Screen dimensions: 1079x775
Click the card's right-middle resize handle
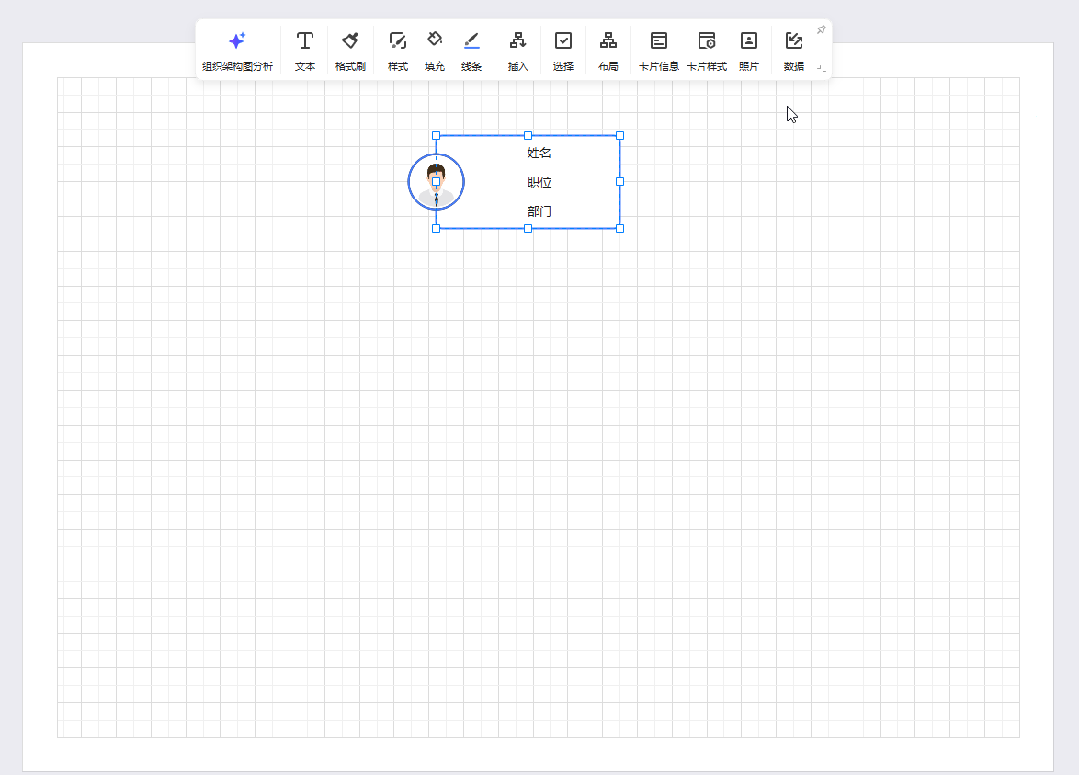[x=620, y=182]
